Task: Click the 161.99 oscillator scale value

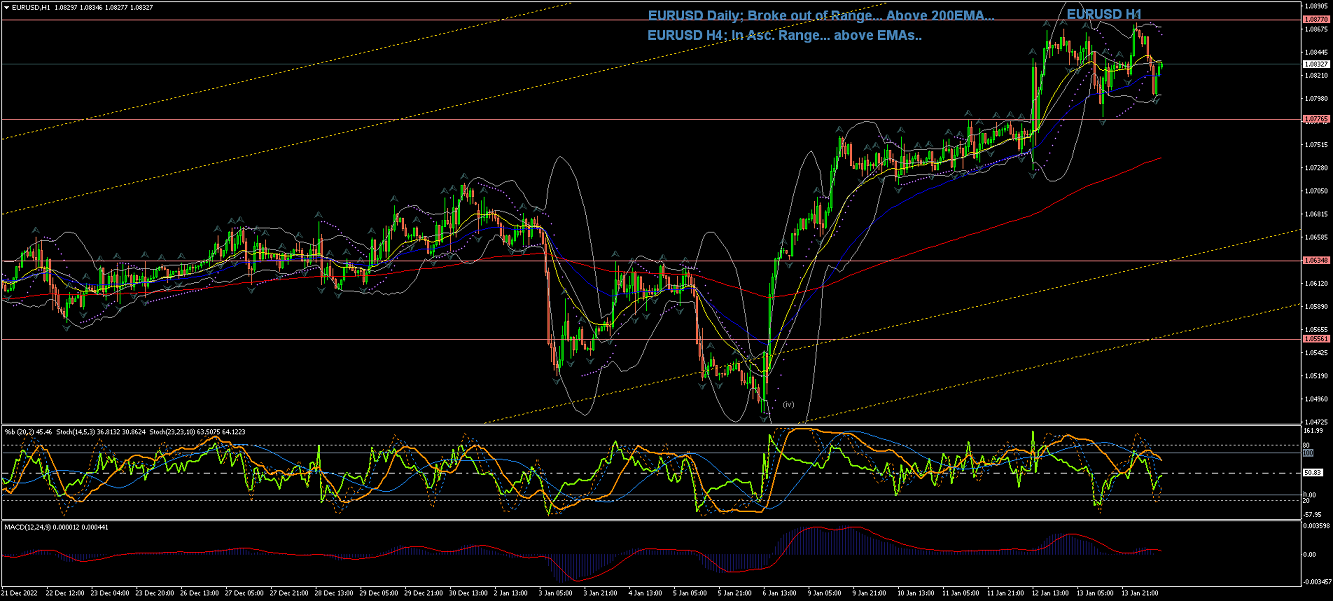Action: click(x=1312, y=431)
